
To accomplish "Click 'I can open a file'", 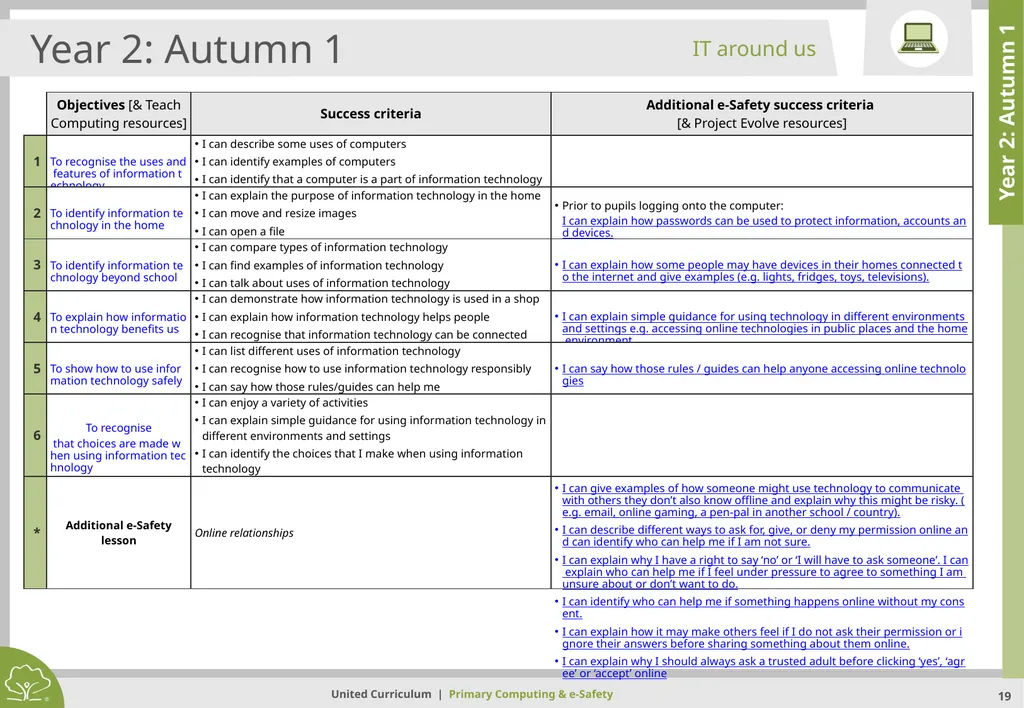I will pos(243,231).
